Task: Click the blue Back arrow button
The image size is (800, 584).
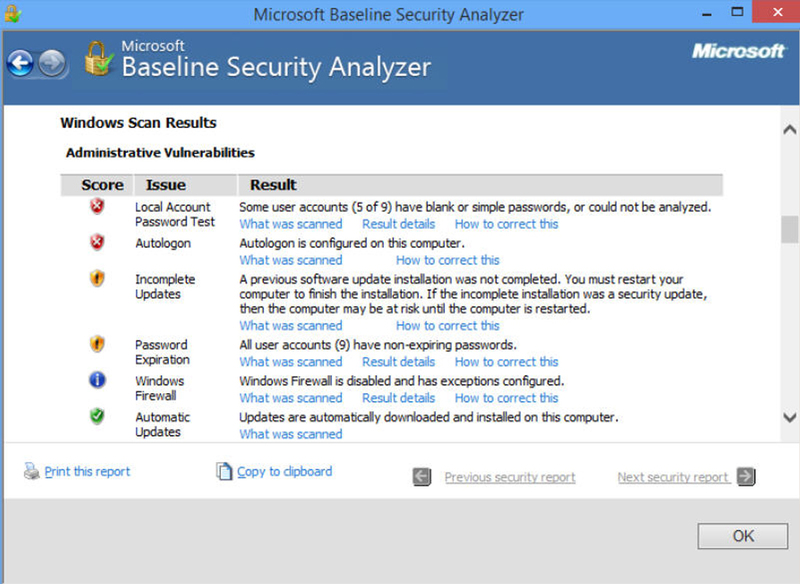Action: [x=20, y=64]
